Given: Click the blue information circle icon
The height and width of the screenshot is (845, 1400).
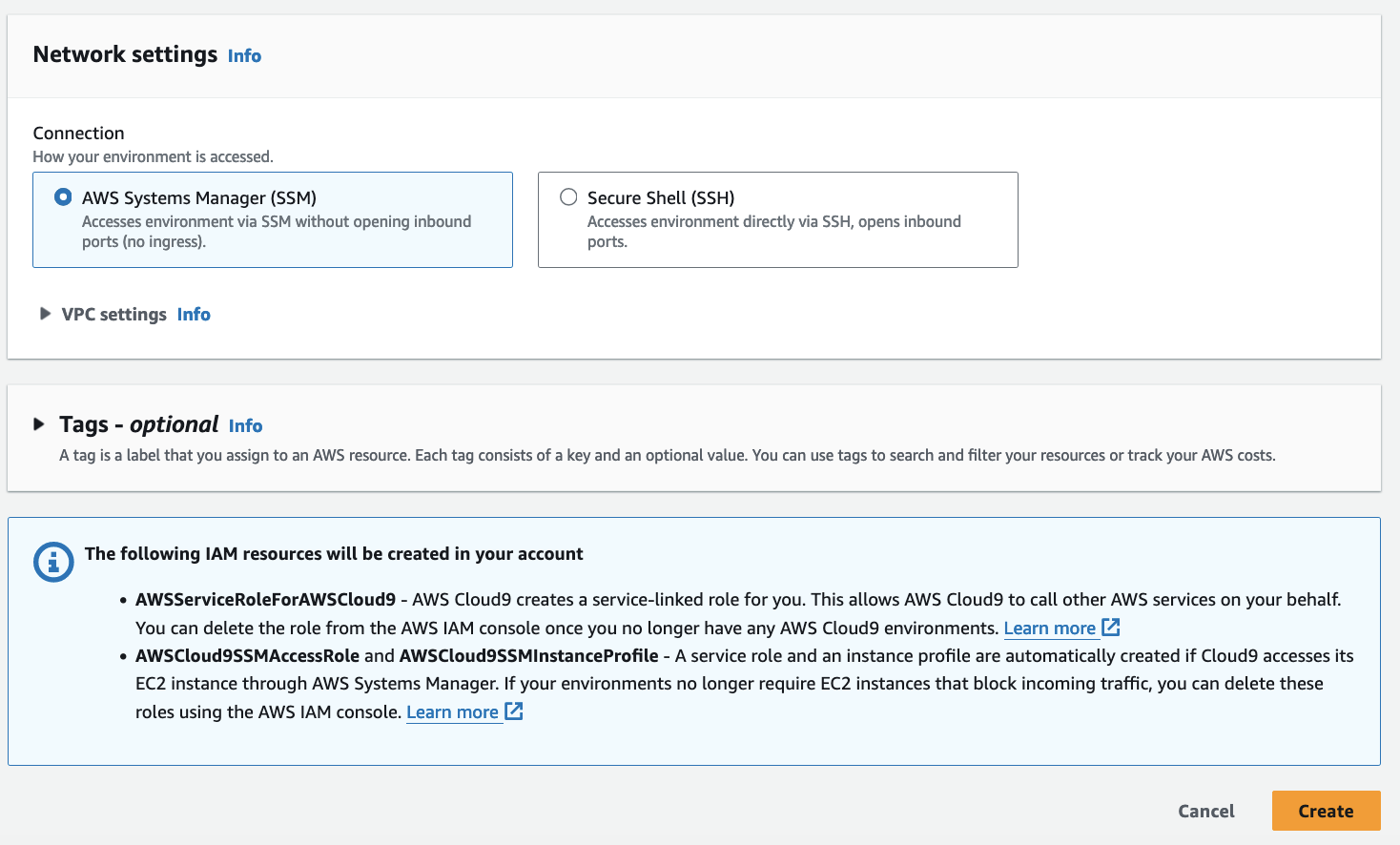Looking at the screenshot, I should point(53,563).
